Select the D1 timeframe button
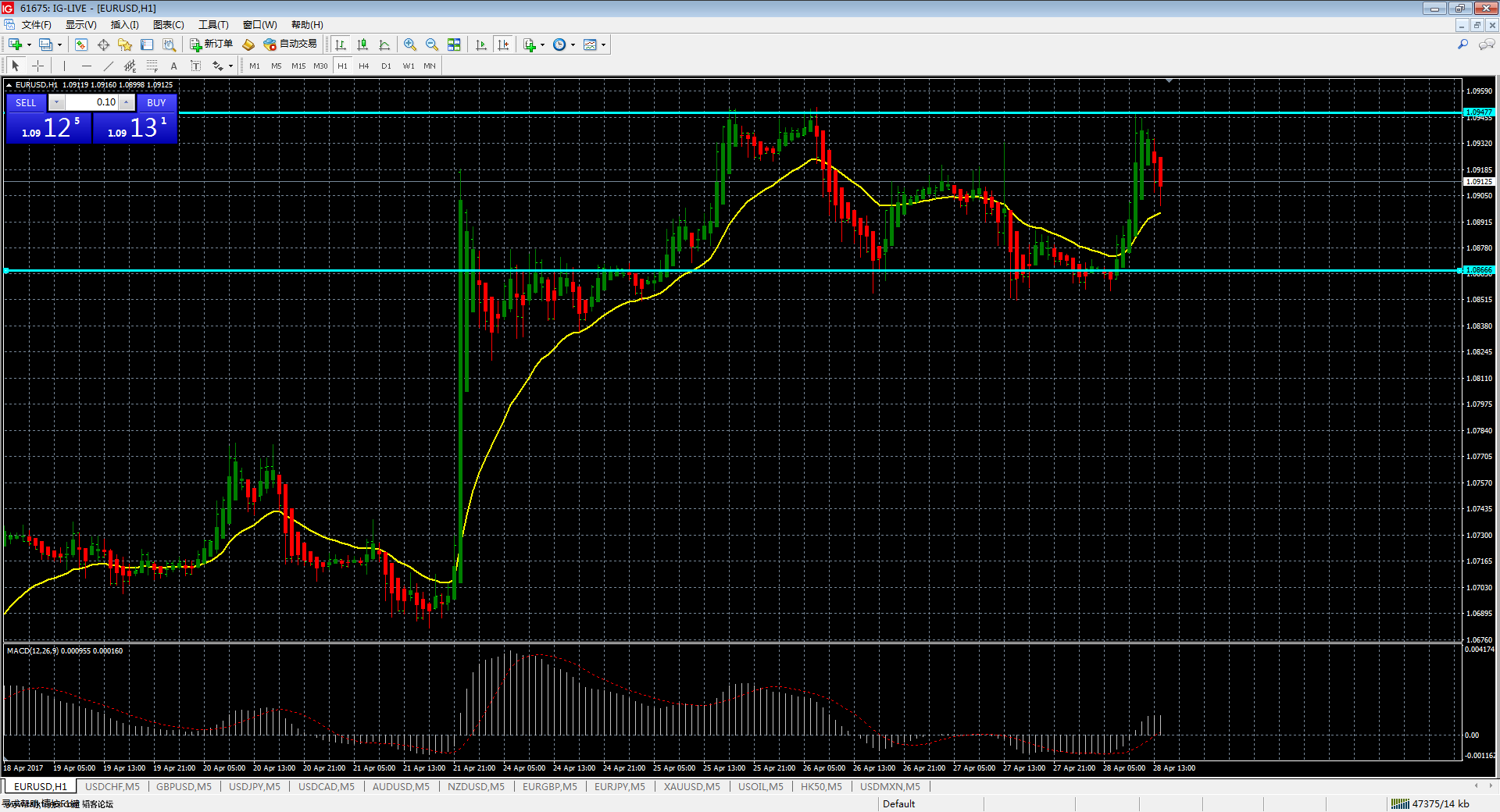The width and height of the screenshot is (1500, 812). (x=386, y=66)
